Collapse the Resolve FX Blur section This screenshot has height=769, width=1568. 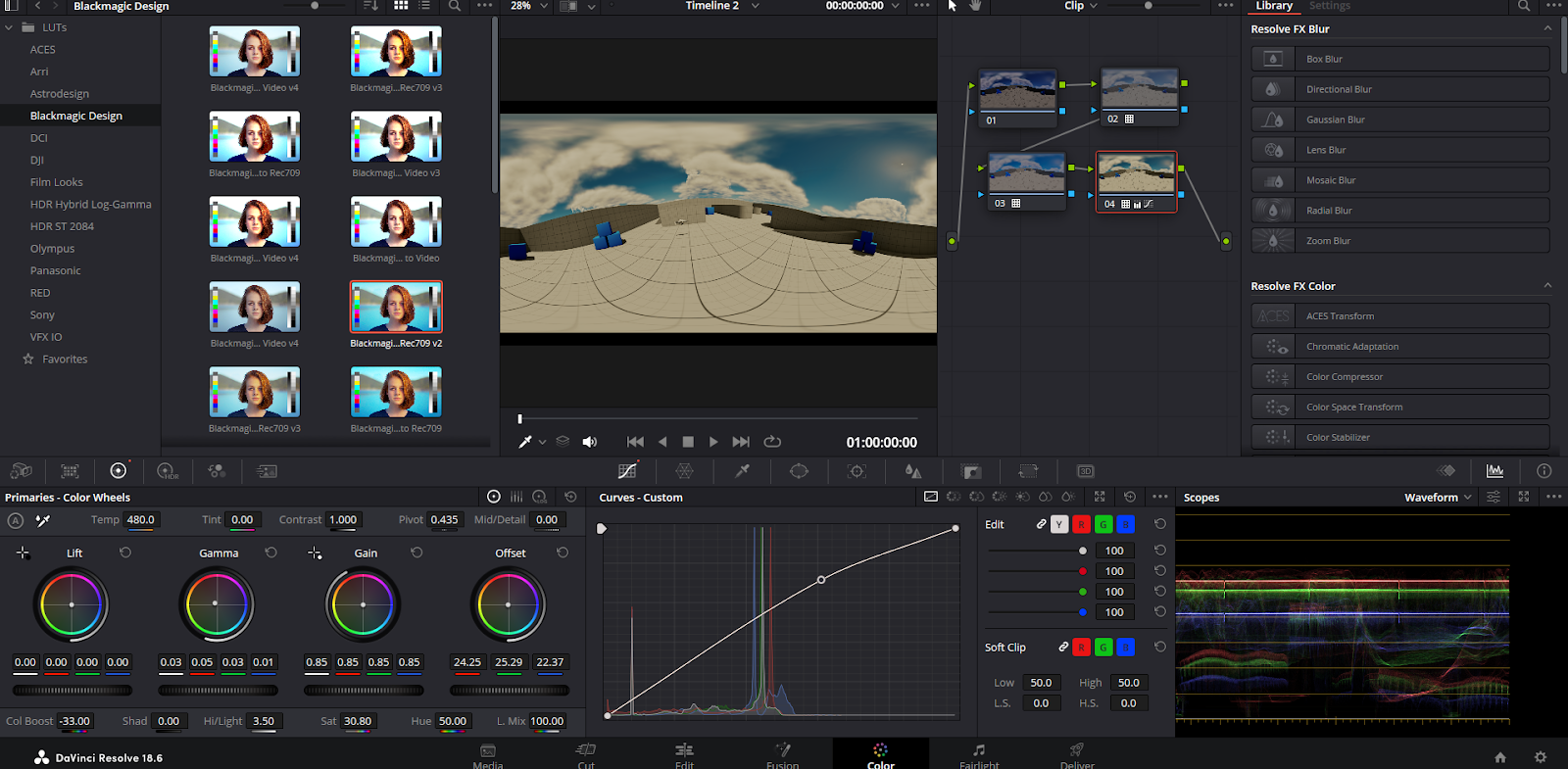pyautogui.click(x=1547, y=28)
